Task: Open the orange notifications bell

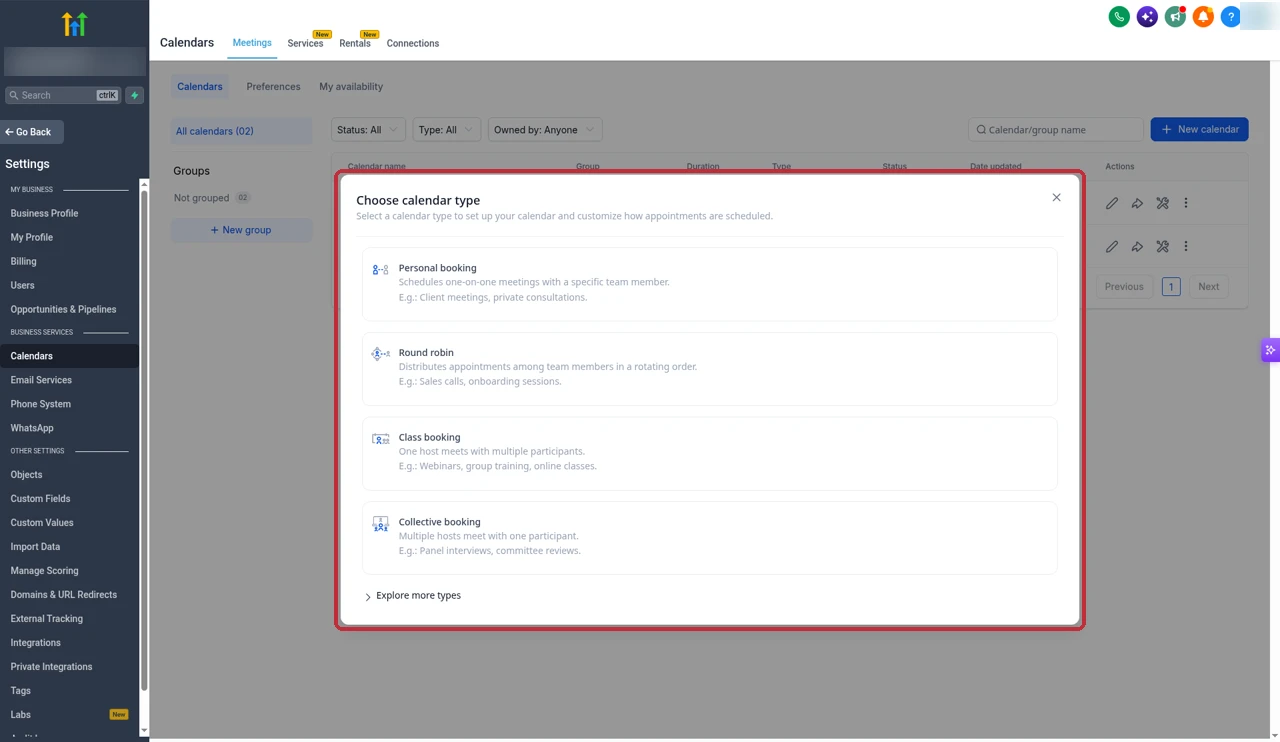Action: [x=1203, y=17]
